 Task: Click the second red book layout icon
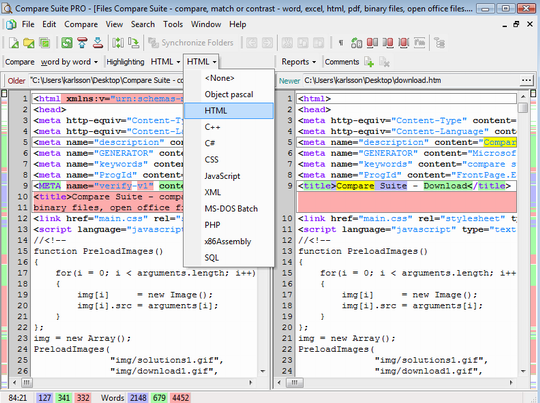tap(388, 43)
